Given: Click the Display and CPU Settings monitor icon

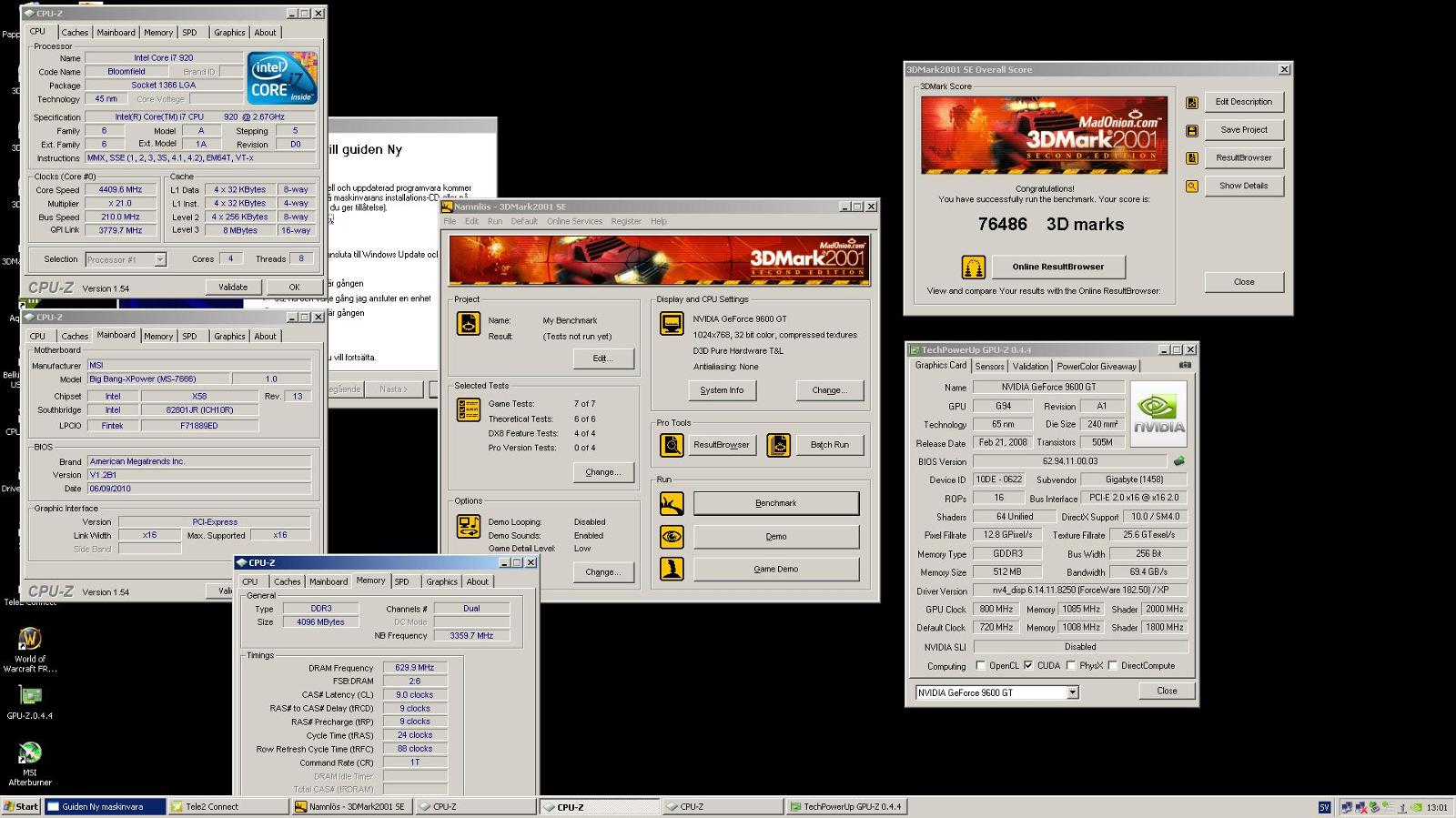Looking at the screenshot, I should click(672, 323).
